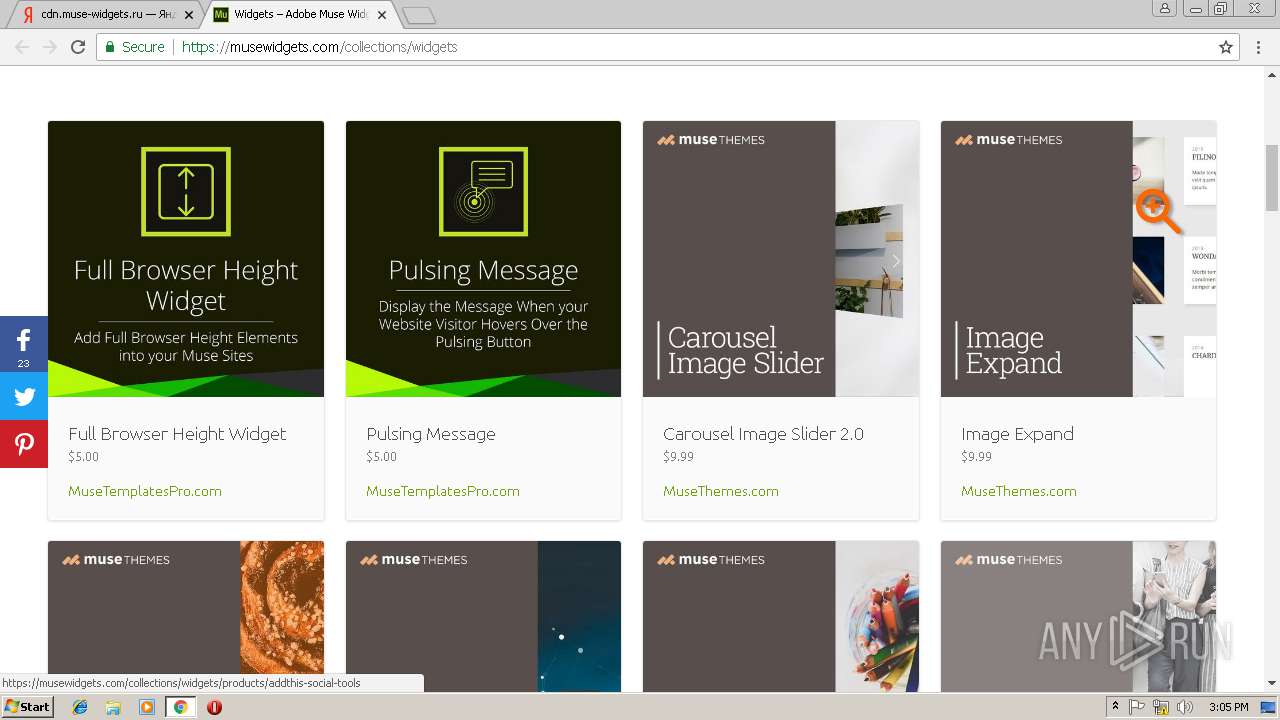View site security padlock info

coord(111,47)
